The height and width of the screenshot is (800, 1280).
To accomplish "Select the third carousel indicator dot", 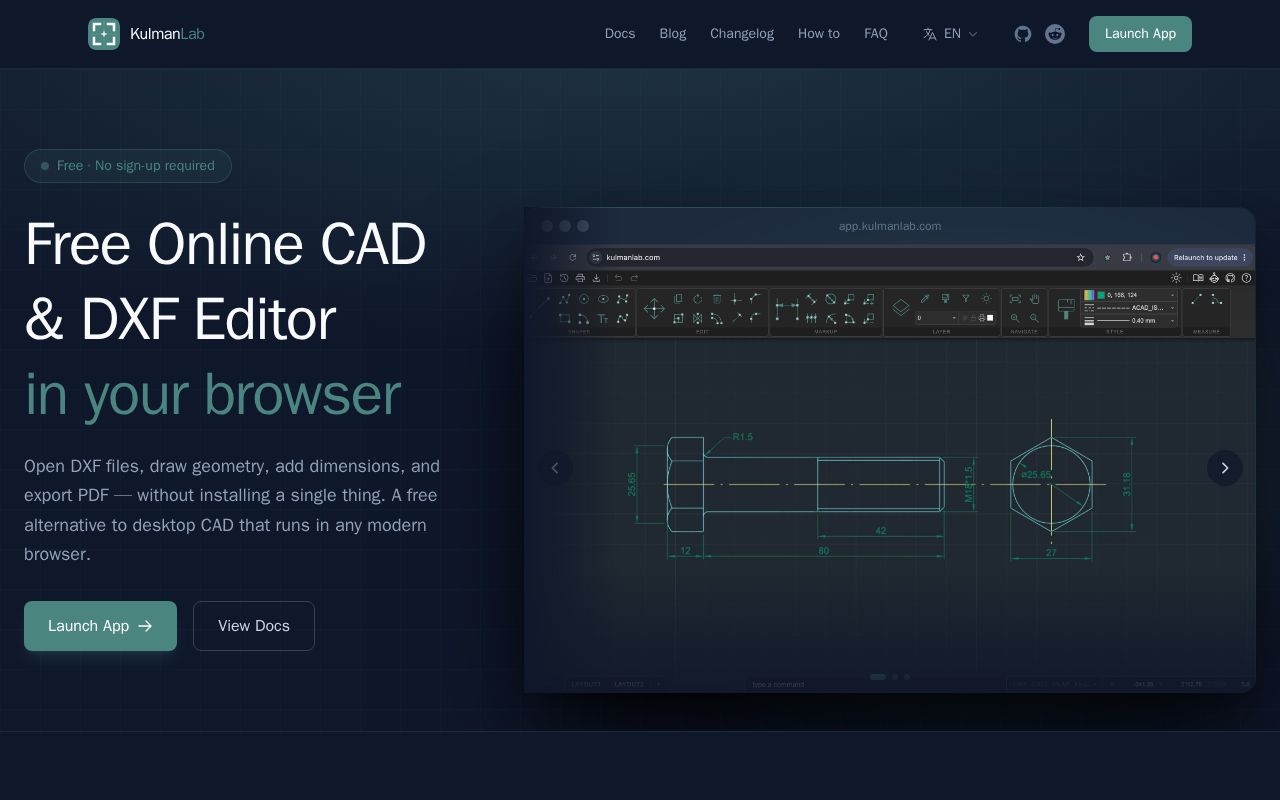I will 907,677.
